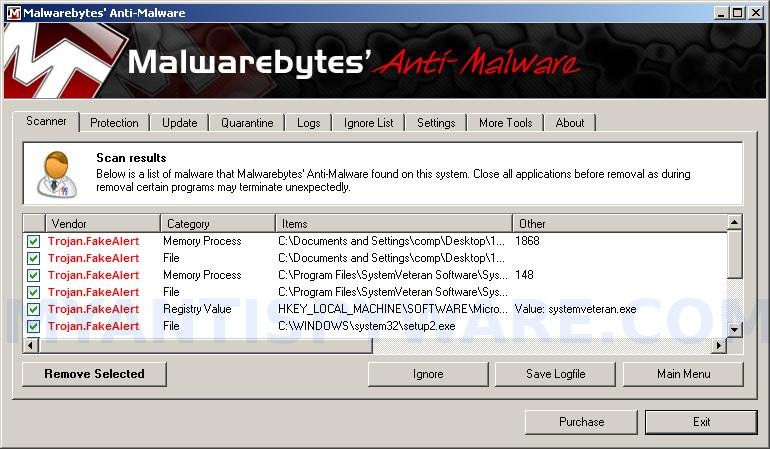Screen dimensions: 770x449
Task: Open the Settings tab
Action: click(x=436, y=123)
